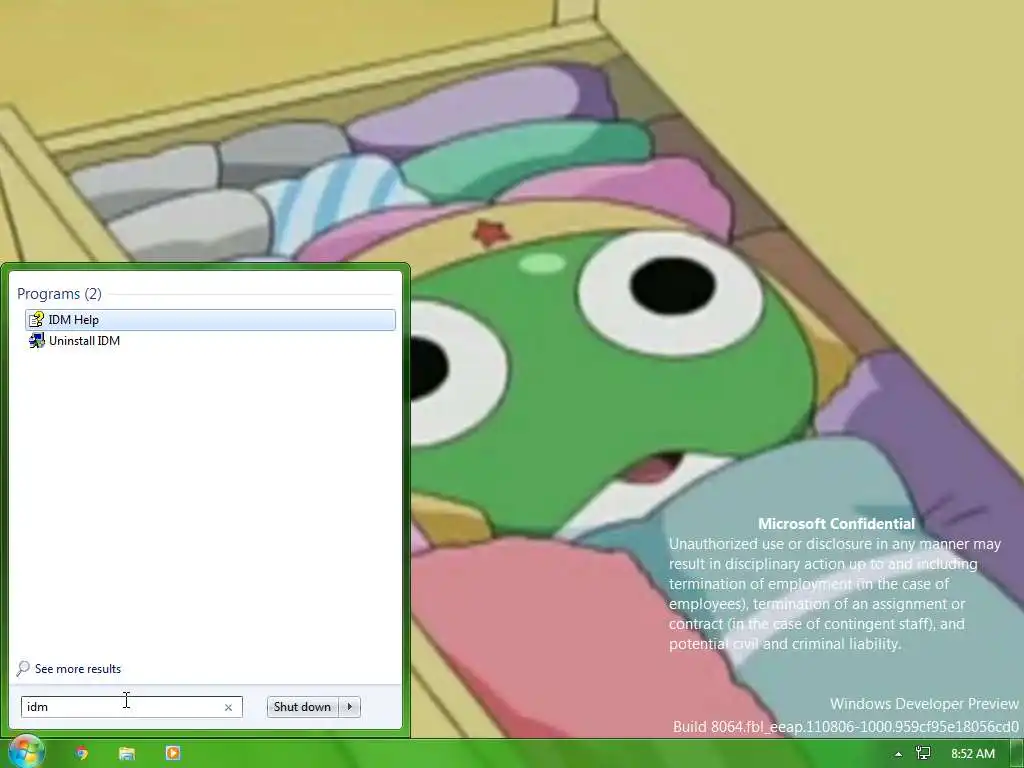Select the Uninstall IDM result
This screenshot has width=1024, height=768.
(210, 340)
